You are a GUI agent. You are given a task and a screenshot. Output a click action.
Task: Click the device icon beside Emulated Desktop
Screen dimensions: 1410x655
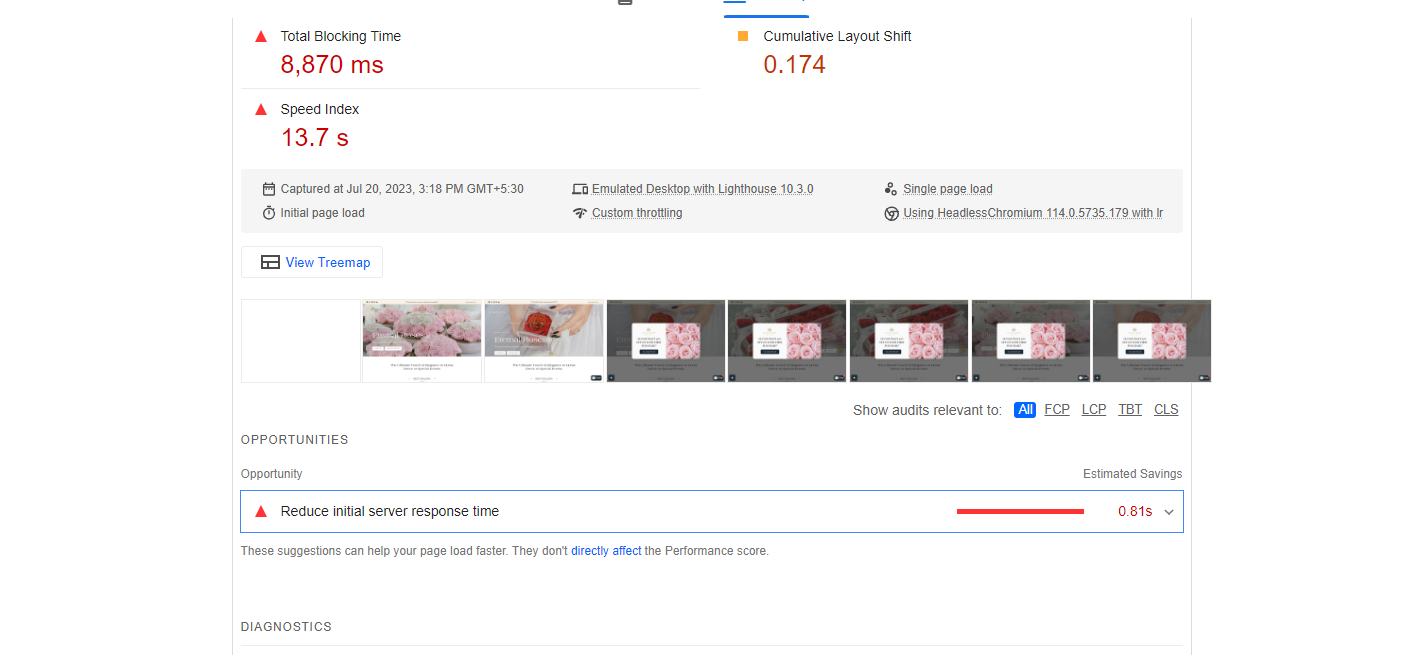[x=580, y=189]
